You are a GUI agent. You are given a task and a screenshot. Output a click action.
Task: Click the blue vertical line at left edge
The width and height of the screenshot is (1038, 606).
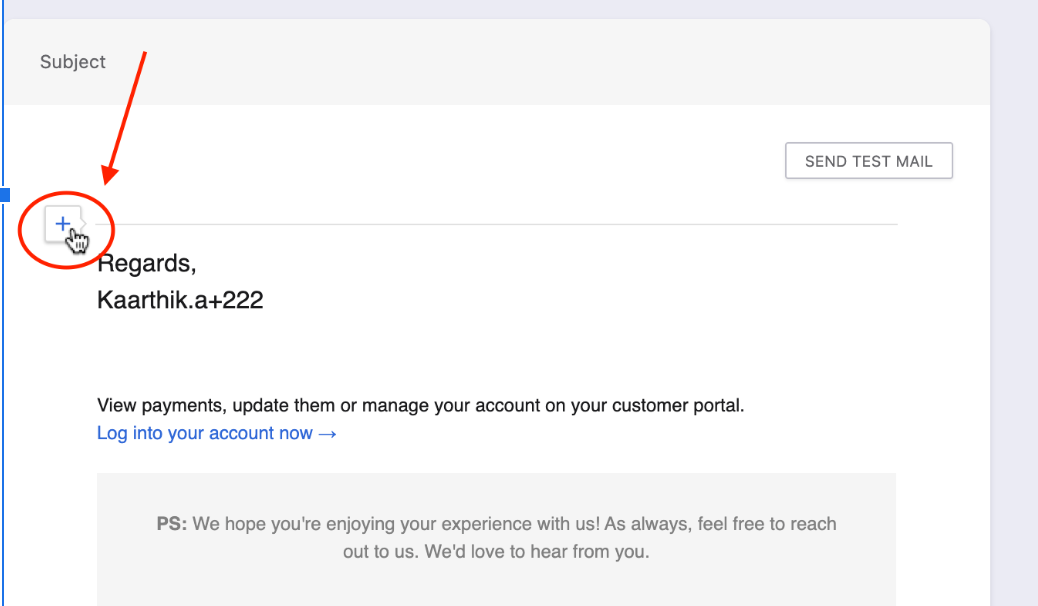click(x=3, y=400)
